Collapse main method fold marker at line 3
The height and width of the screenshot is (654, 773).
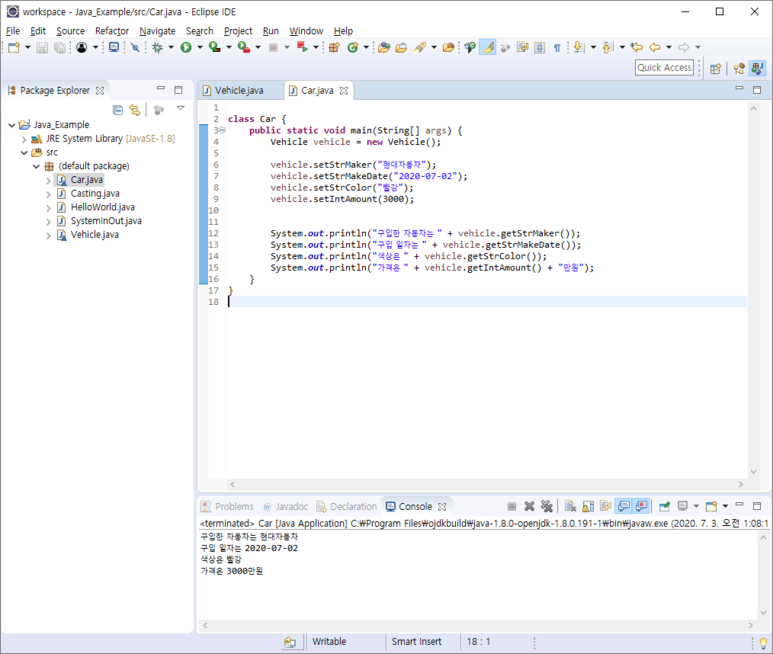click(222, 130)
